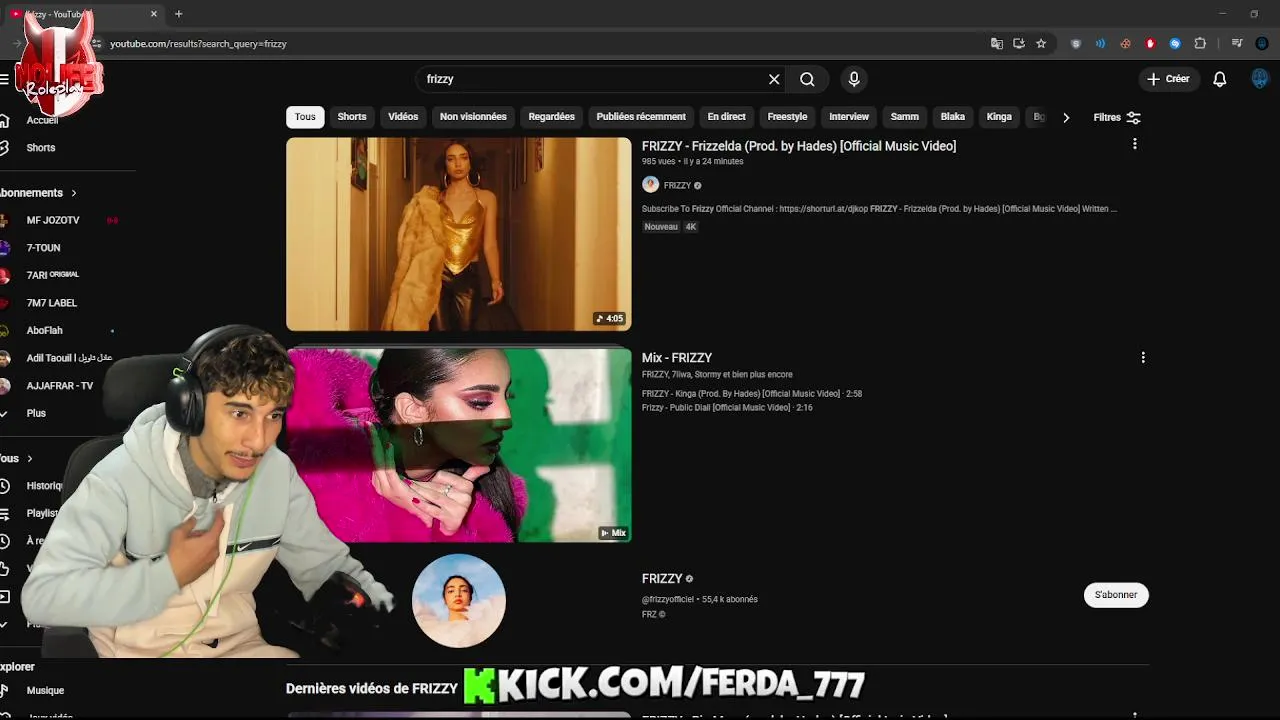
Task: Click the magnifier search button
Action: 807,79
